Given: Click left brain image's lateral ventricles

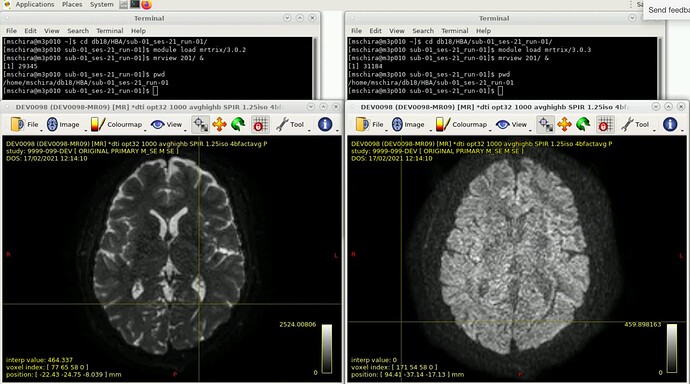Looking at the screenshot, I should (x=169, y=222).
